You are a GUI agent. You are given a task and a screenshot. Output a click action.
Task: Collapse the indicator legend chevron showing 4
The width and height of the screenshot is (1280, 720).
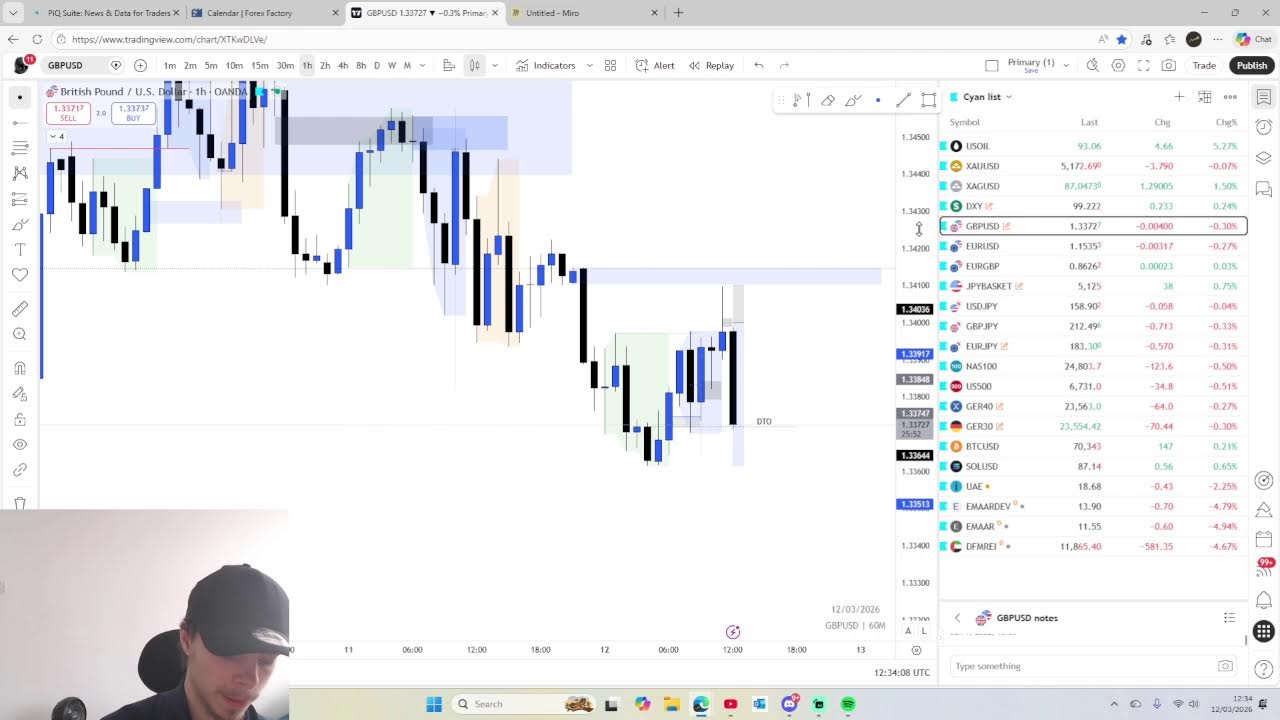click(57, 136)
